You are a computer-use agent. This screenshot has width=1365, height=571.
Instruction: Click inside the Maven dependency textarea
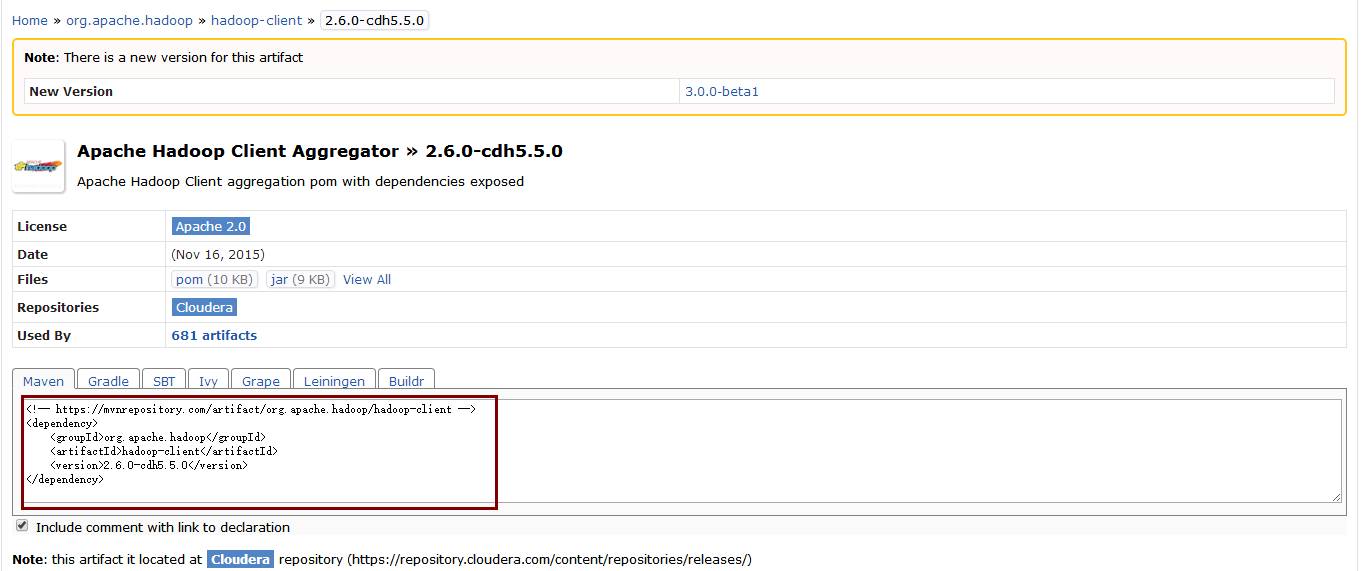tap(682, 451)
